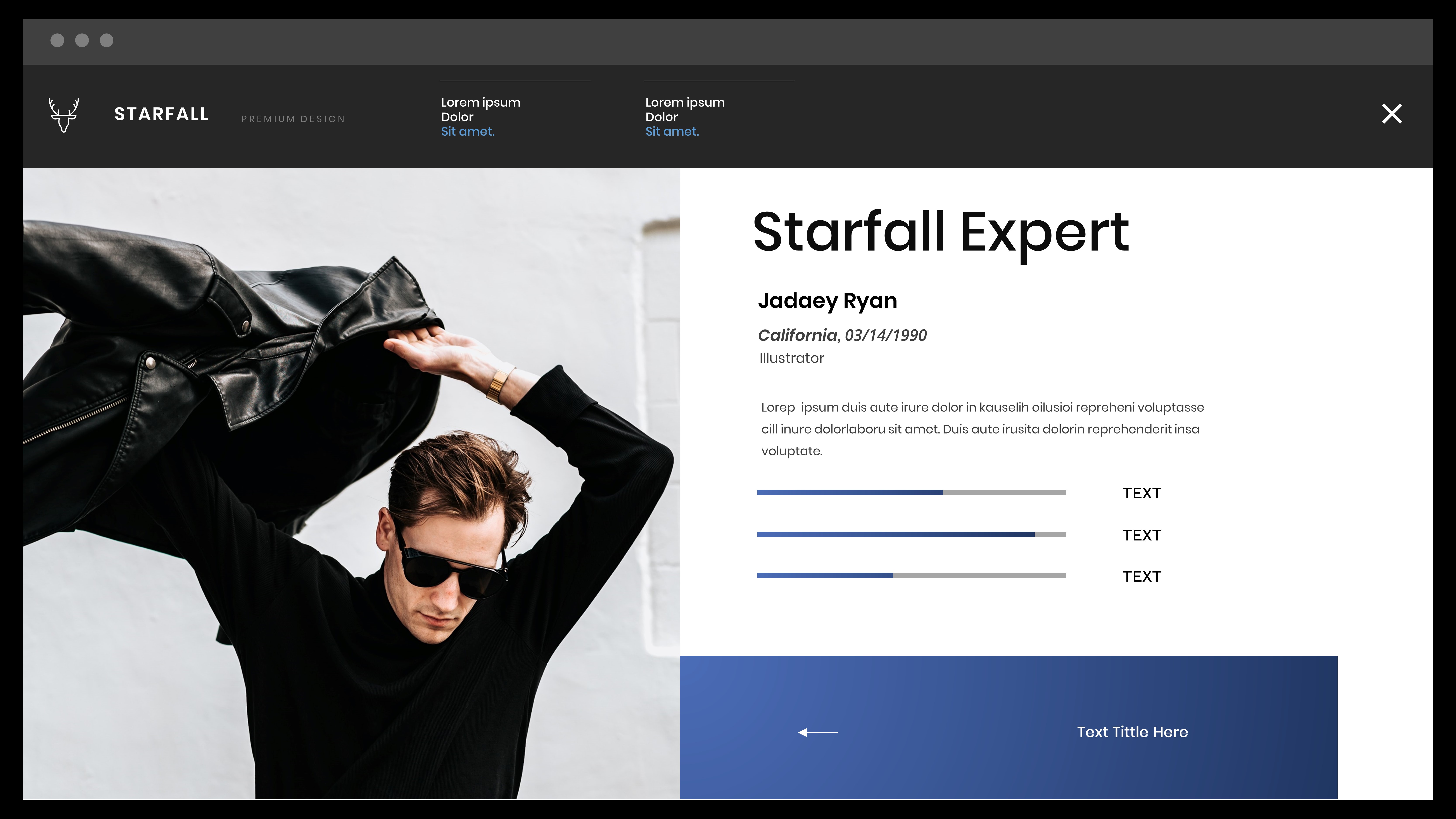The height and width of the screenshot is (819, 1456).
Task: Click the first gray window dot
Action: coord(57,40)
